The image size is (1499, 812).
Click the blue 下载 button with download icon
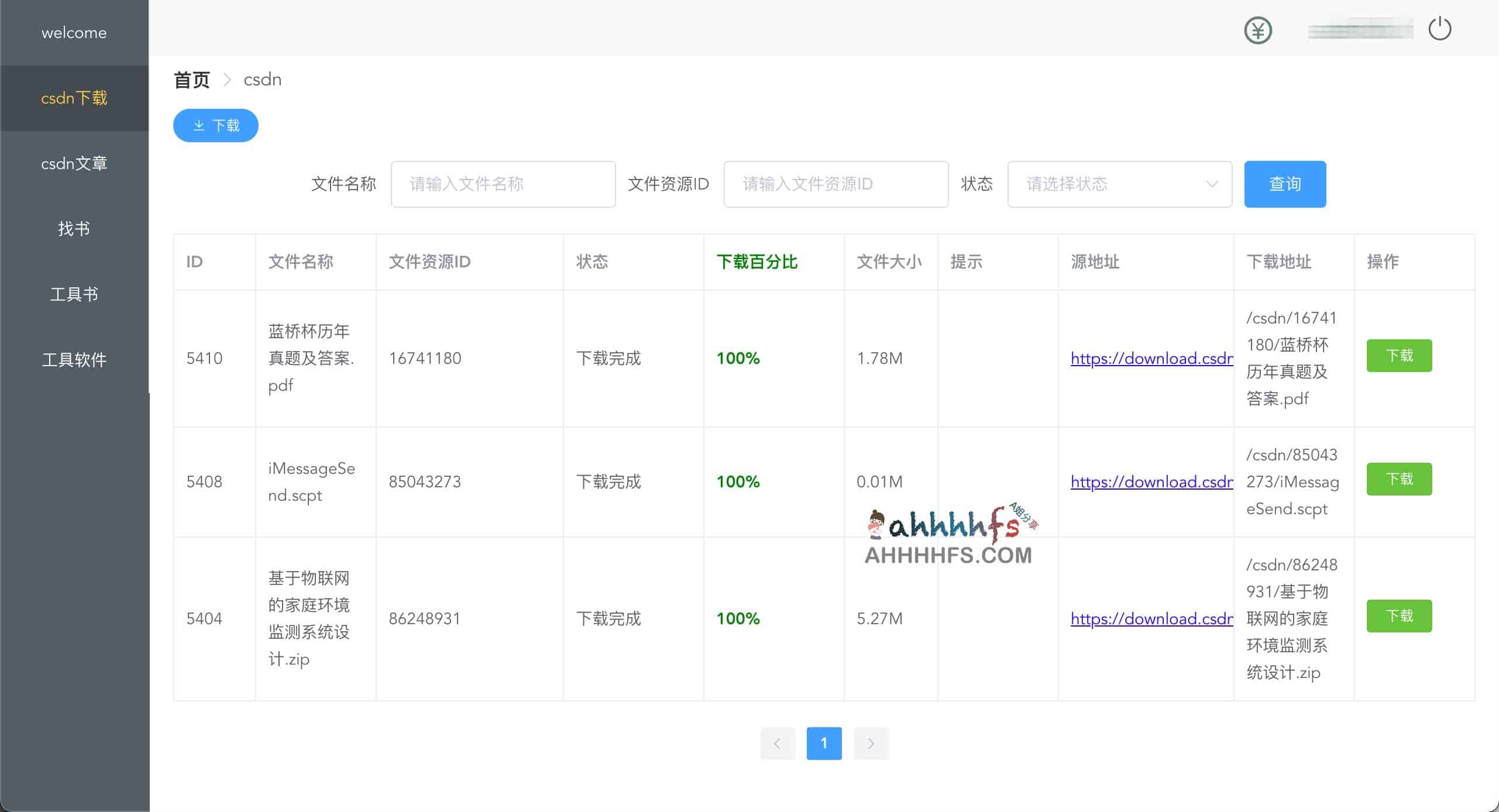point(215,125)
